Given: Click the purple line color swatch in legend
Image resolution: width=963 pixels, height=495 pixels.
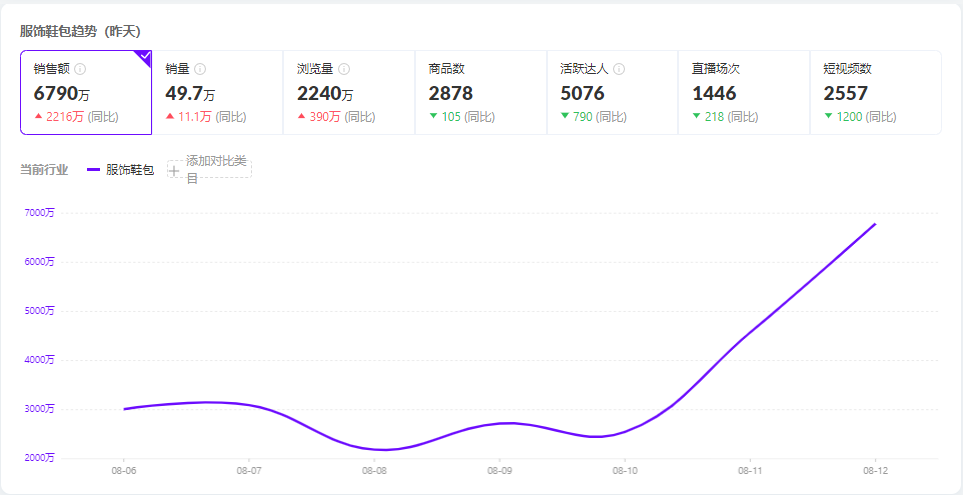Looking at the screenshot, I should 94,170.
